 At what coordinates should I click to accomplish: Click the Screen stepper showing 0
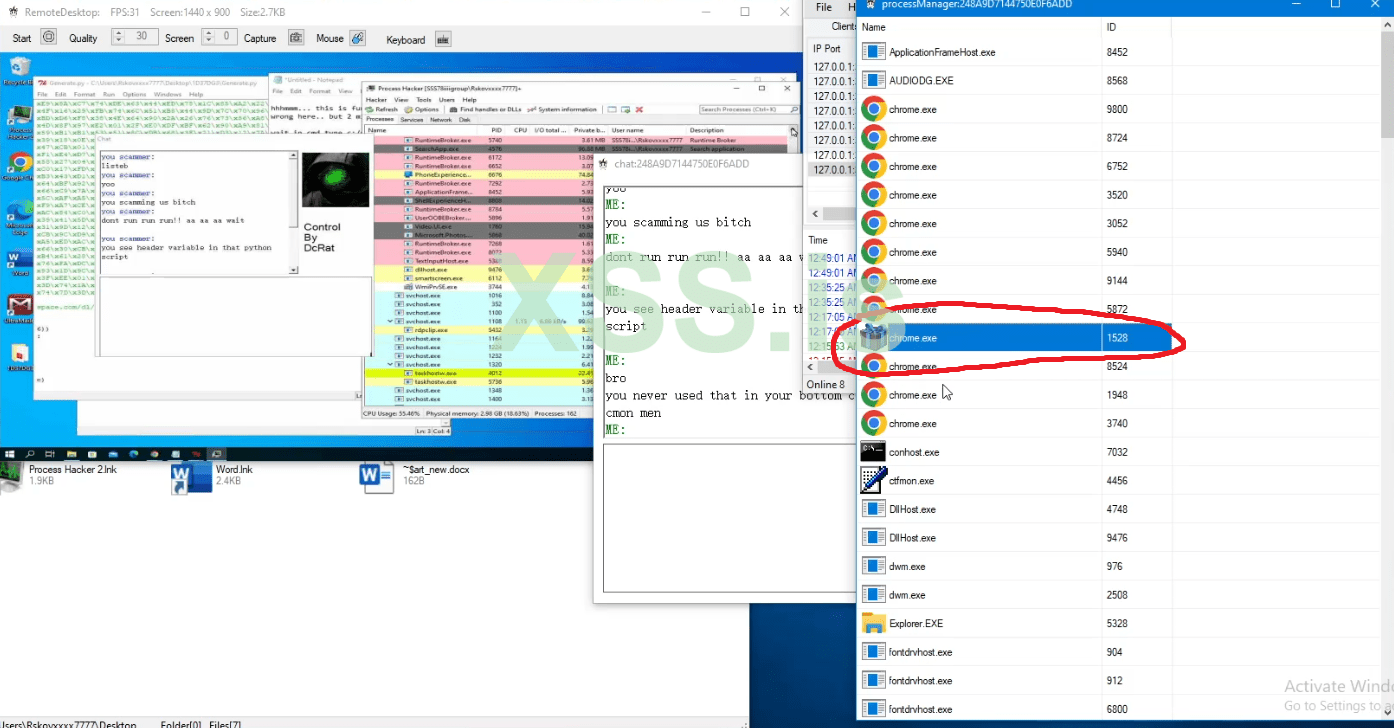coord(220,37)
